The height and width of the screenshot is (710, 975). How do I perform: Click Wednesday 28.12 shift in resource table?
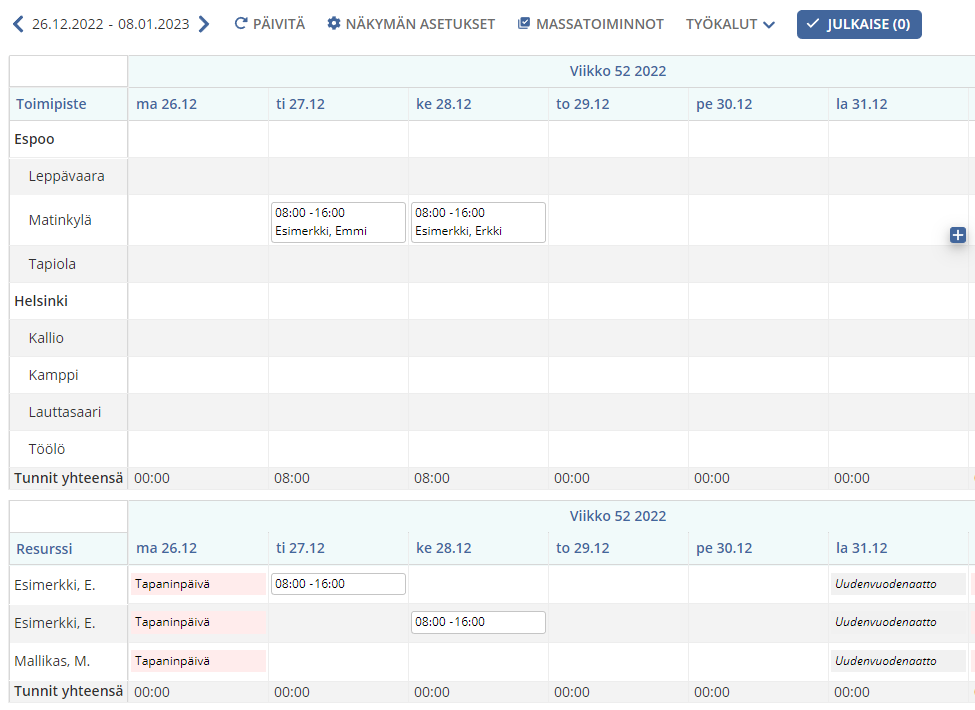click(x=478, y=622)
